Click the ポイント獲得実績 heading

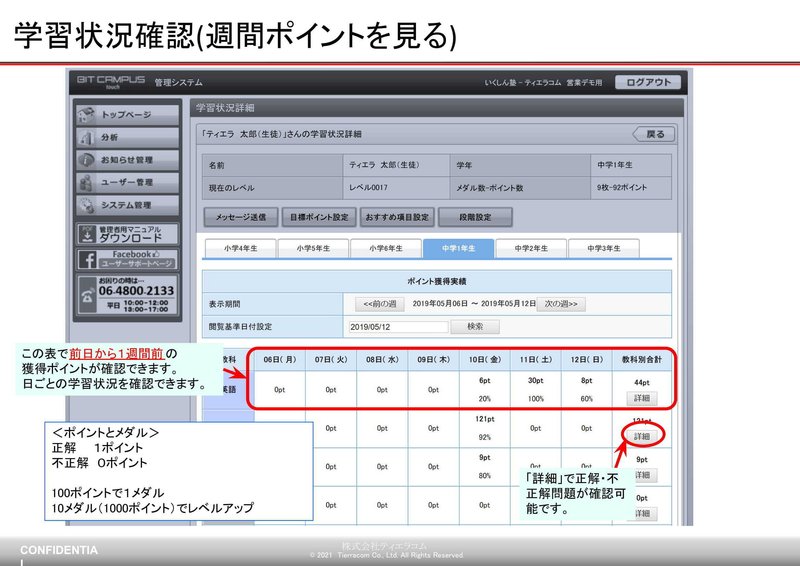(x=437, y=281)
